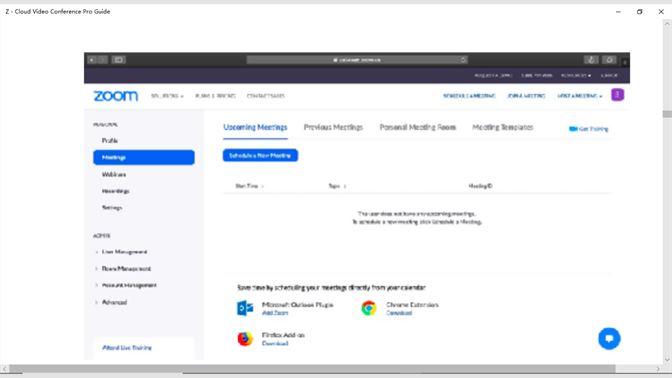
Task: Toggle the browser sidebar icon
Action: (119, 60)
